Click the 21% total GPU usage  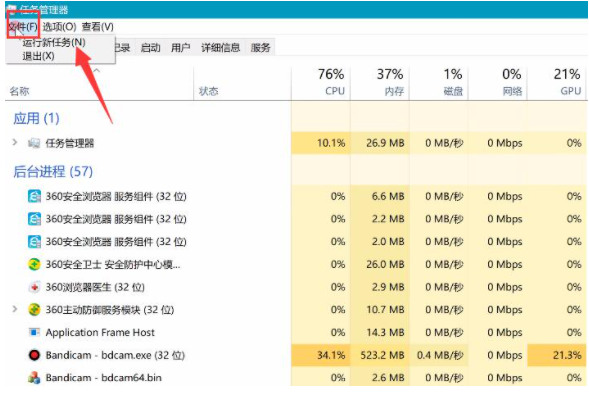coord(567,74)
